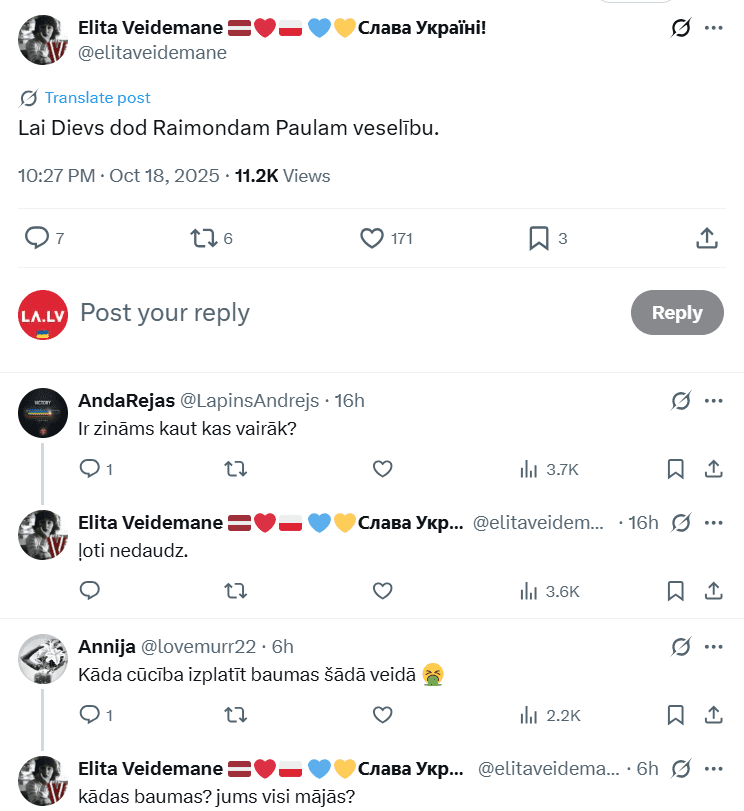Open more options on AndaRejas's reply
Viewport: 744px width, 811px height.
(713, 401)
